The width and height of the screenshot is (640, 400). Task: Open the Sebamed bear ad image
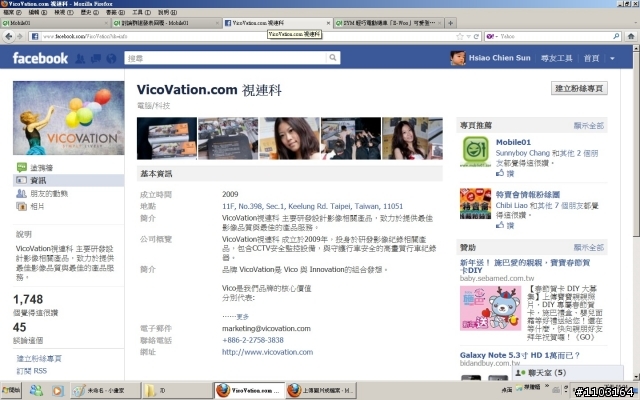click(x=490, y=308)
